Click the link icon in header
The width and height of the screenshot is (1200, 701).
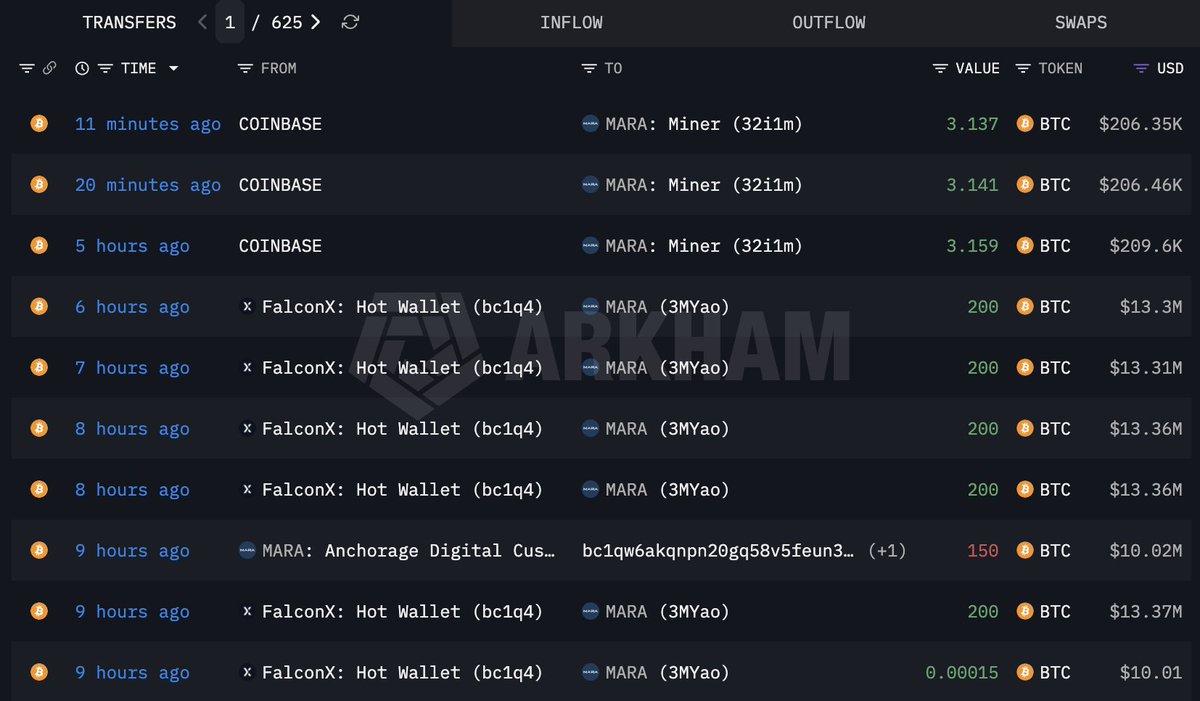pyautogui.click(x=50, y=68)
